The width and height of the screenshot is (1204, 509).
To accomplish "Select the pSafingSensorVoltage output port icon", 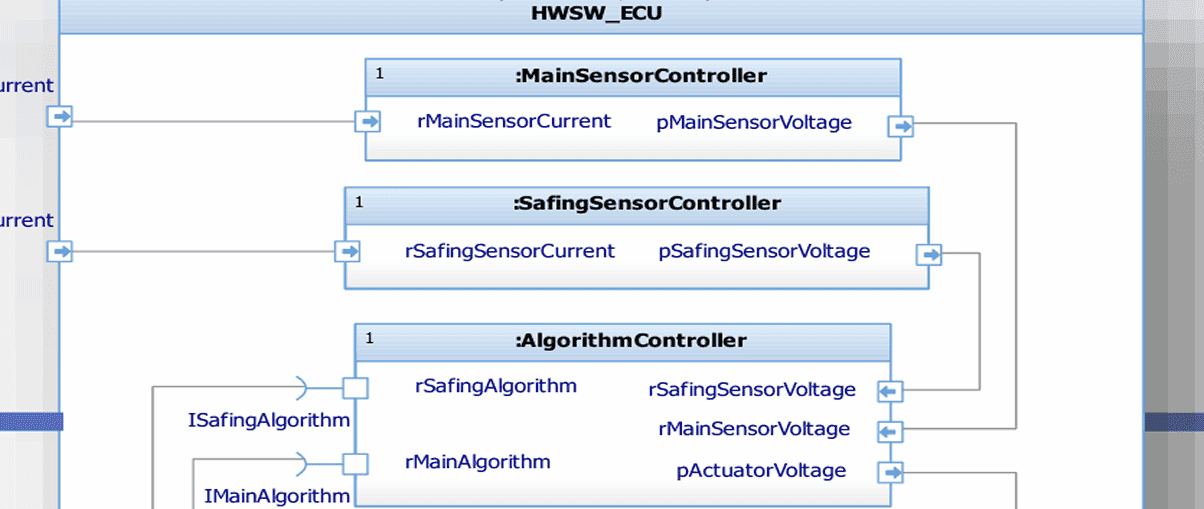I will point(929,254).
